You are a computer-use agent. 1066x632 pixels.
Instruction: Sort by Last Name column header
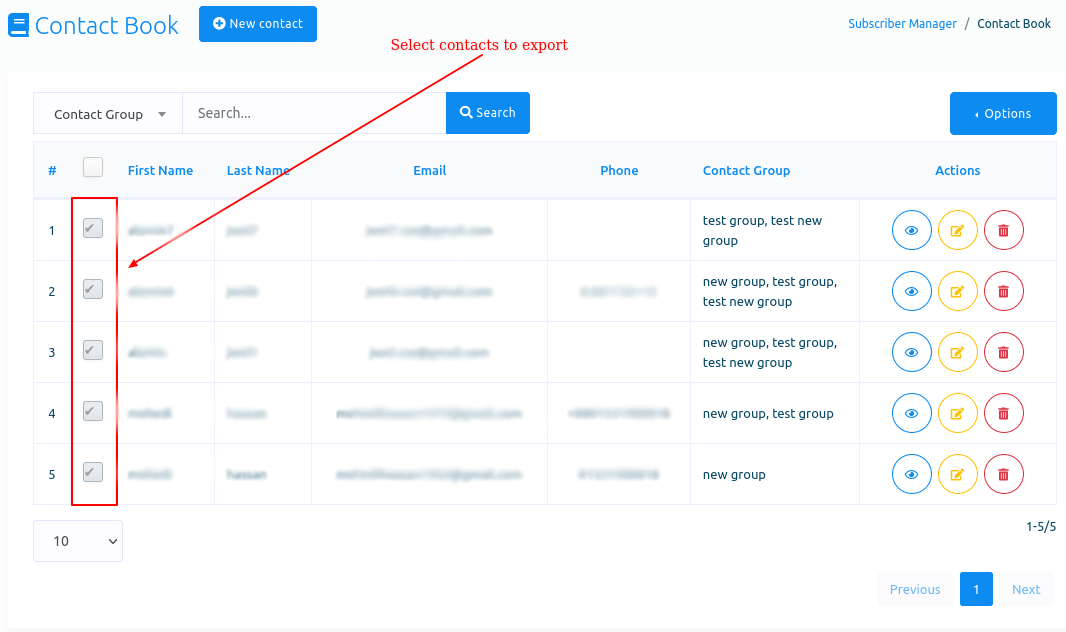(x=258, y=171)
